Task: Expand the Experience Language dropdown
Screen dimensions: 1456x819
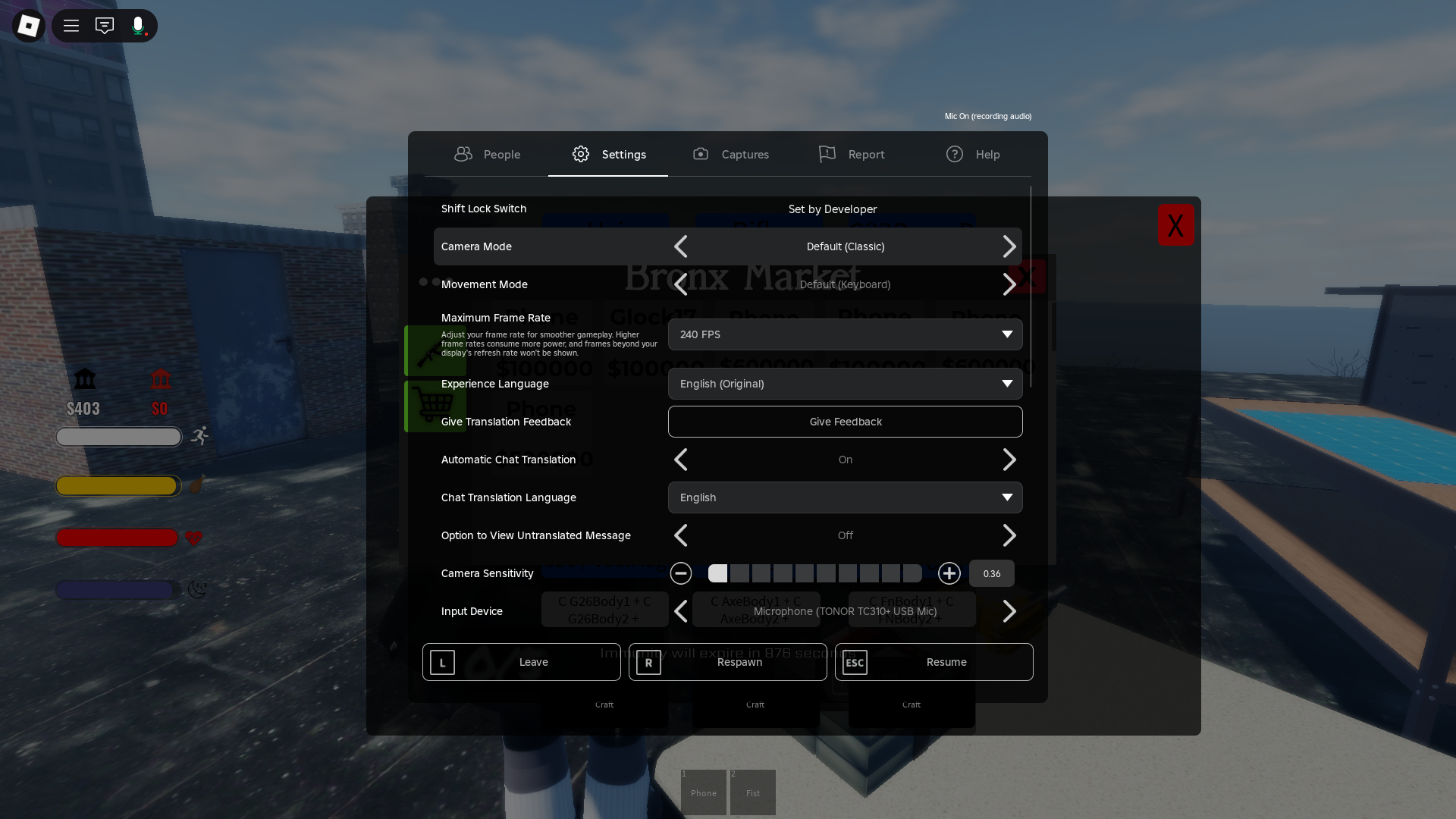Action: tap(845, 384)
